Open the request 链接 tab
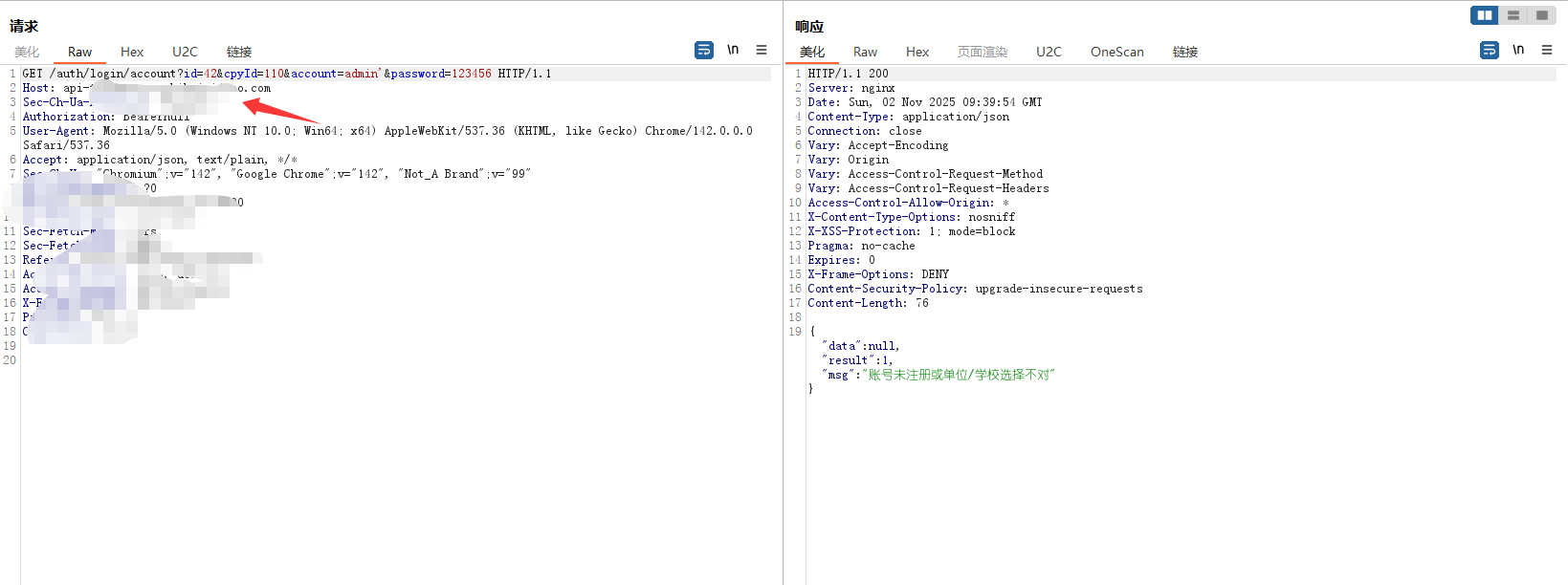1568x585 pixels. (239, 52)
